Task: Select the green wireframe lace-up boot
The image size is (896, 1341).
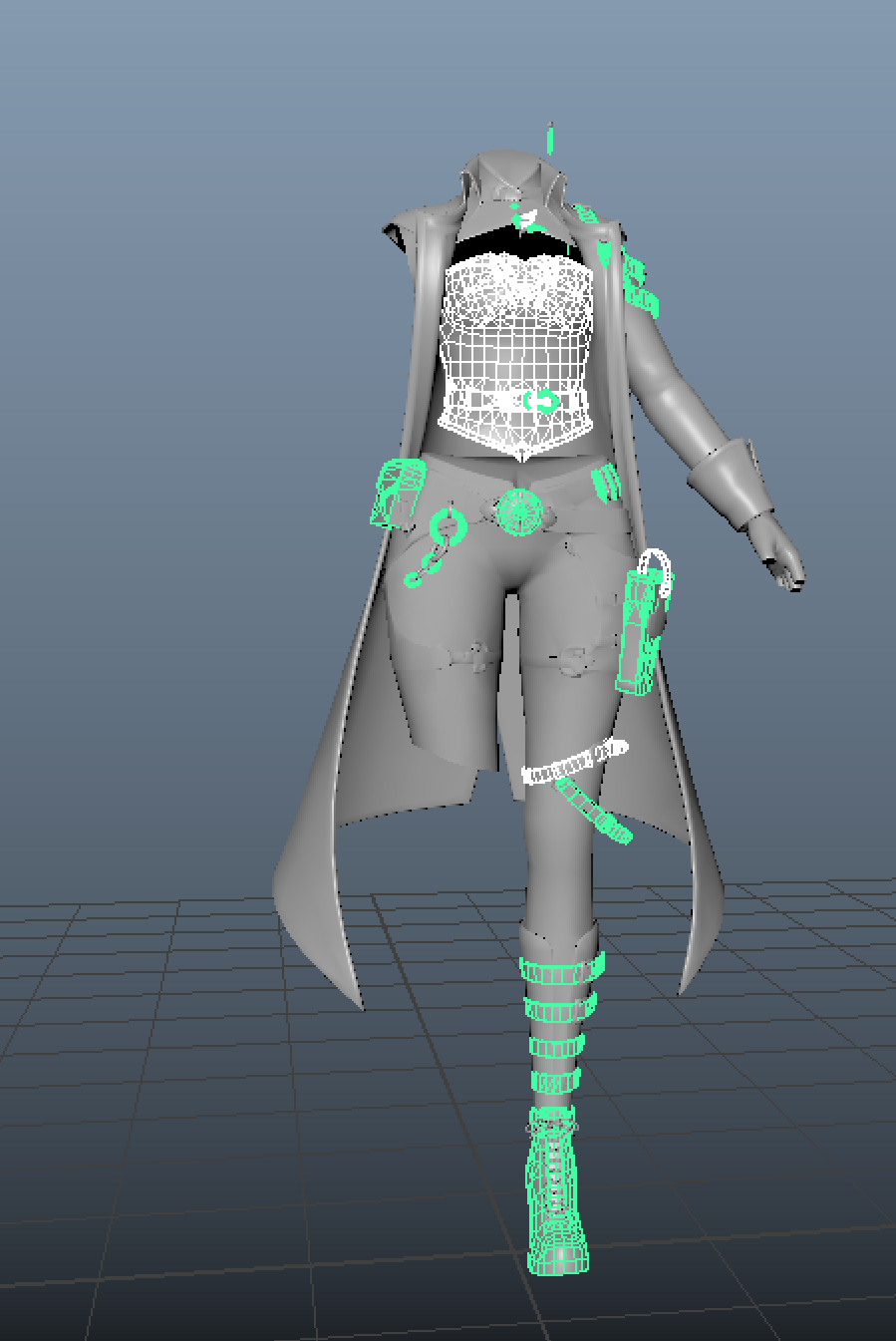Action: point(556,1191)
